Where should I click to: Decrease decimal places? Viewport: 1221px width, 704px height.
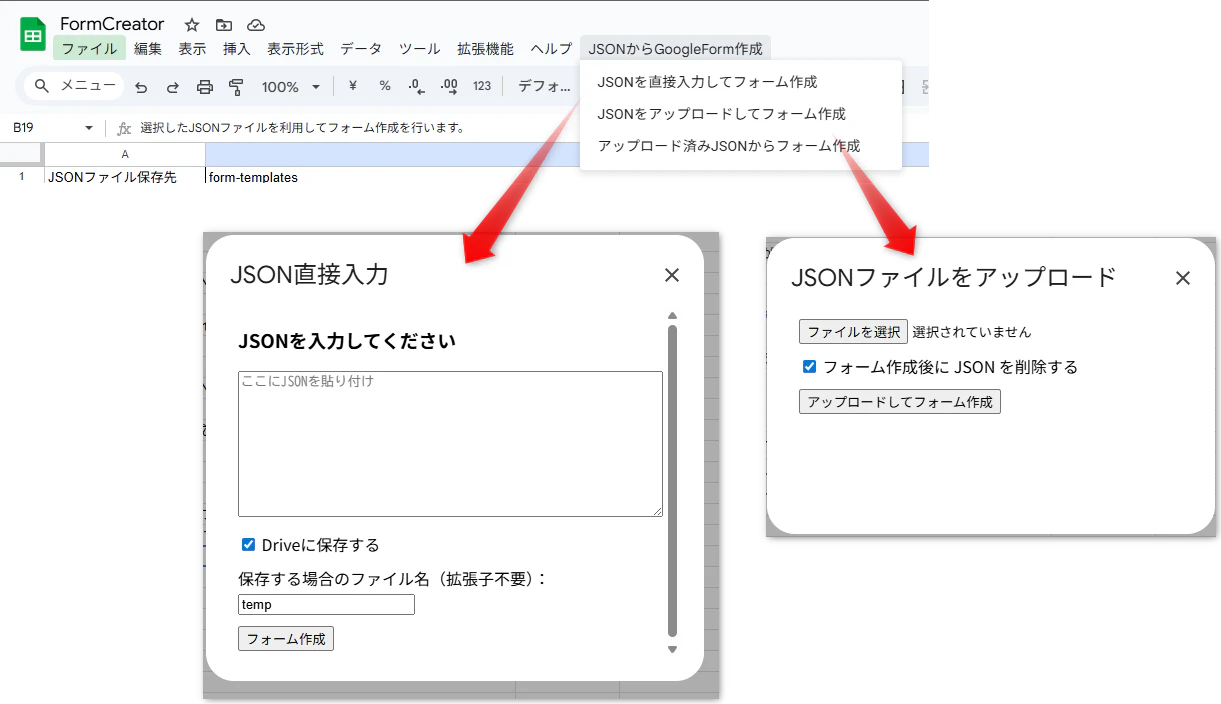(417, 86)
